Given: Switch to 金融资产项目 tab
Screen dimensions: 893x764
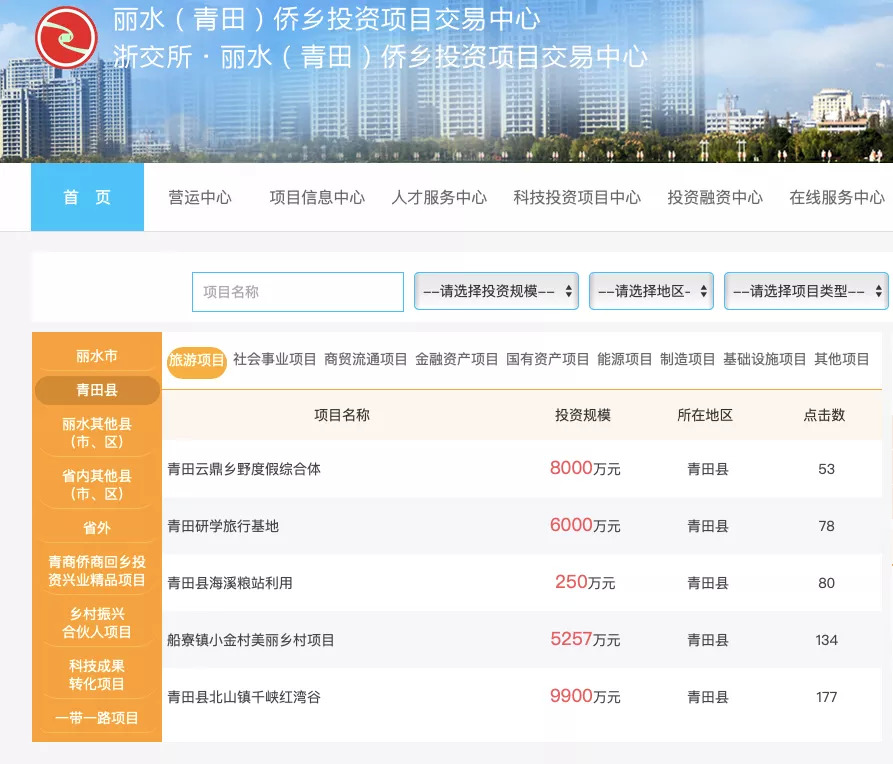Looking at the screenshot, I should (456, 359).
